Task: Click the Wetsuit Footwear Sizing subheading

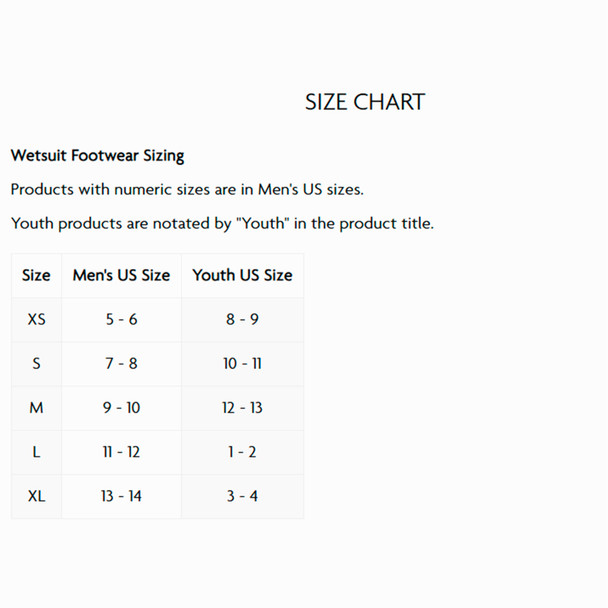Action: (x=97, y=156)
